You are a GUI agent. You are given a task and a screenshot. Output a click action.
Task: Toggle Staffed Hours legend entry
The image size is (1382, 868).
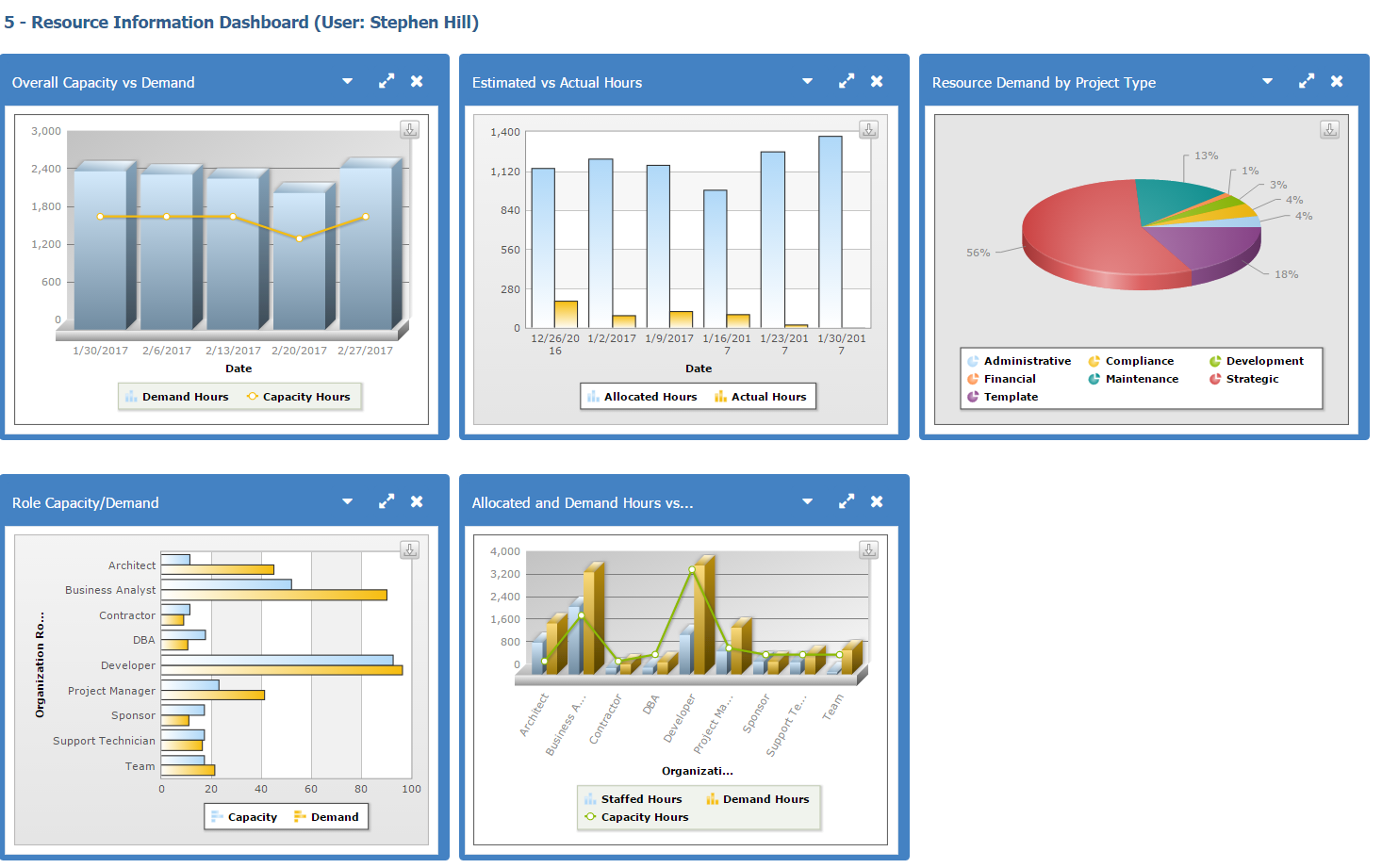[633, 799]
